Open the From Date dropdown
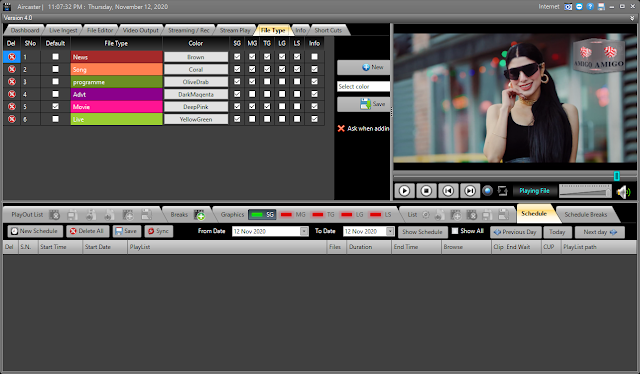 [304, 232]
